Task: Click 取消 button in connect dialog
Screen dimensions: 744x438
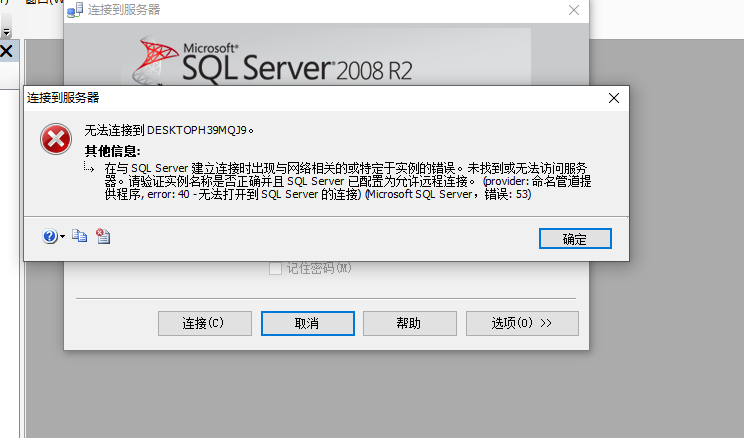Action: click(307, 324)
